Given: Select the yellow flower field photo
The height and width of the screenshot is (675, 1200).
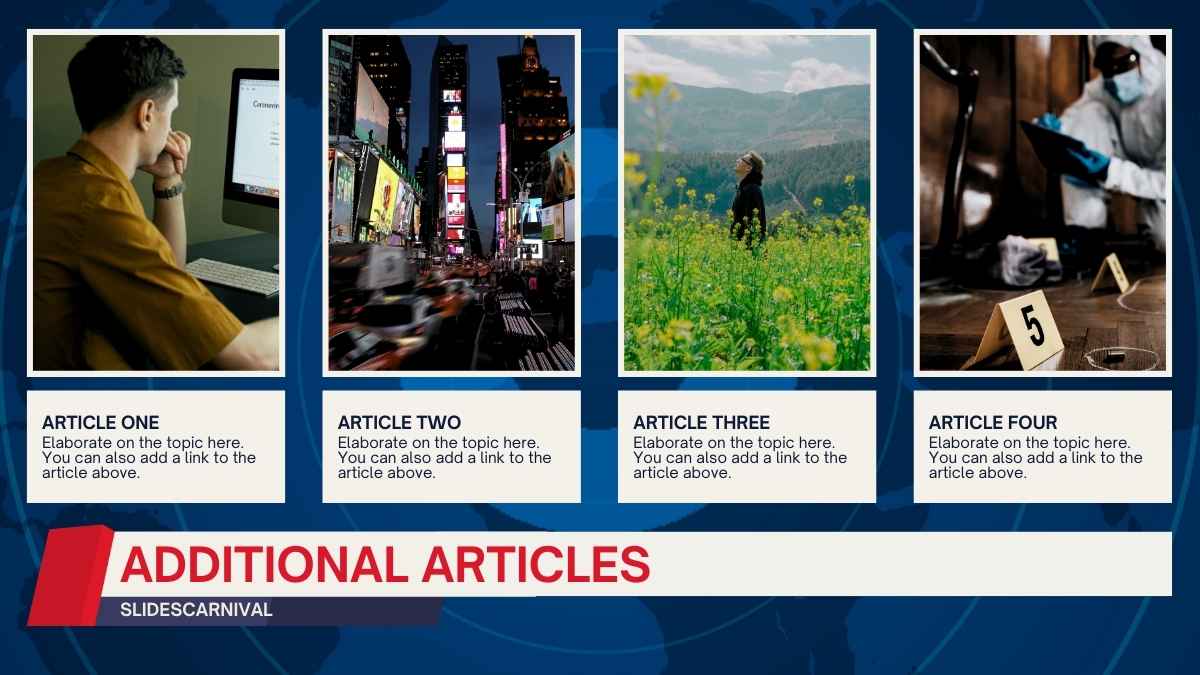Looking at the screenshot, I should click(747, 203).
